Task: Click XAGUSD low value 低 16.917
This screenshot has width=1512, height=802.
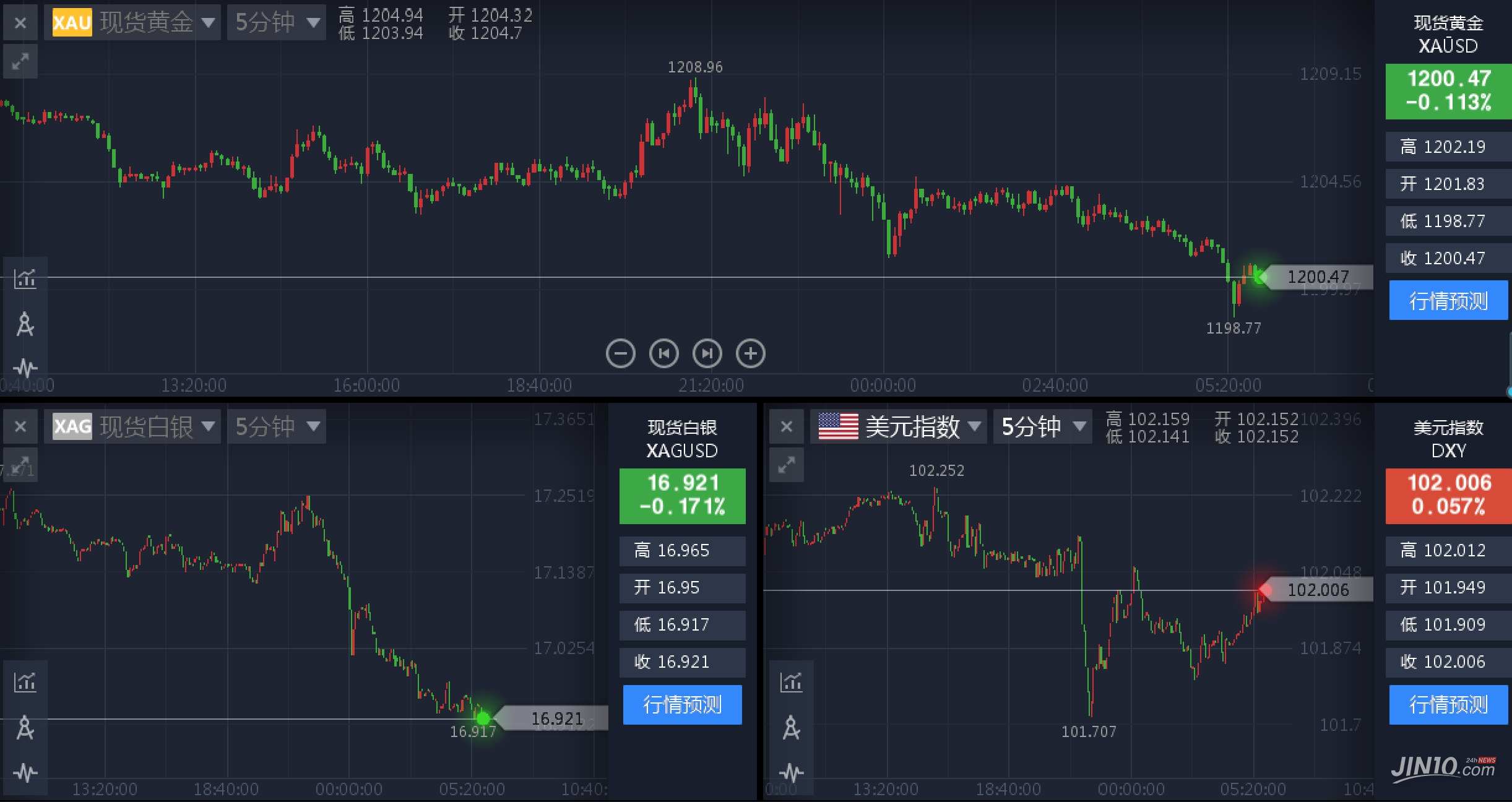Action: 682,624
